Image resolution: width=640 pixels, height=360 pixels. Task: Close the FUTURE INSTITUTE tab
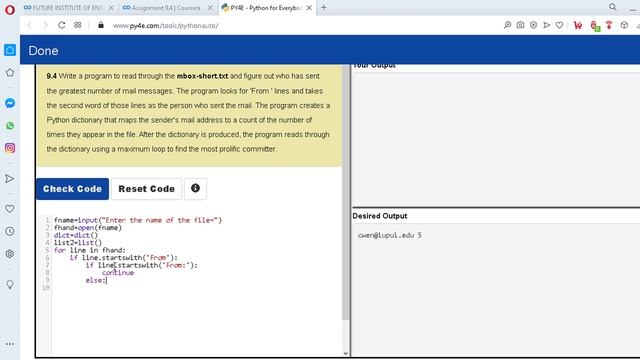tap(111, 8)
